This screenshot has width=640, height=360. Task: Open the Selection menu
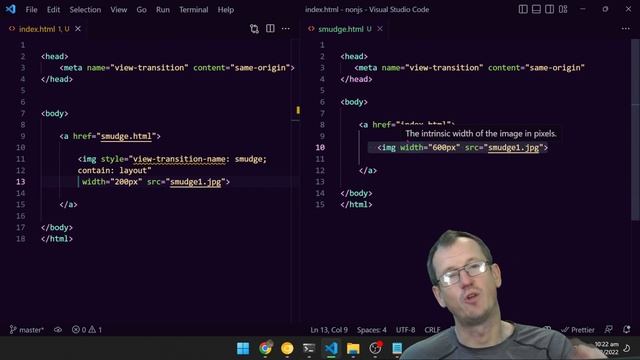85,9
